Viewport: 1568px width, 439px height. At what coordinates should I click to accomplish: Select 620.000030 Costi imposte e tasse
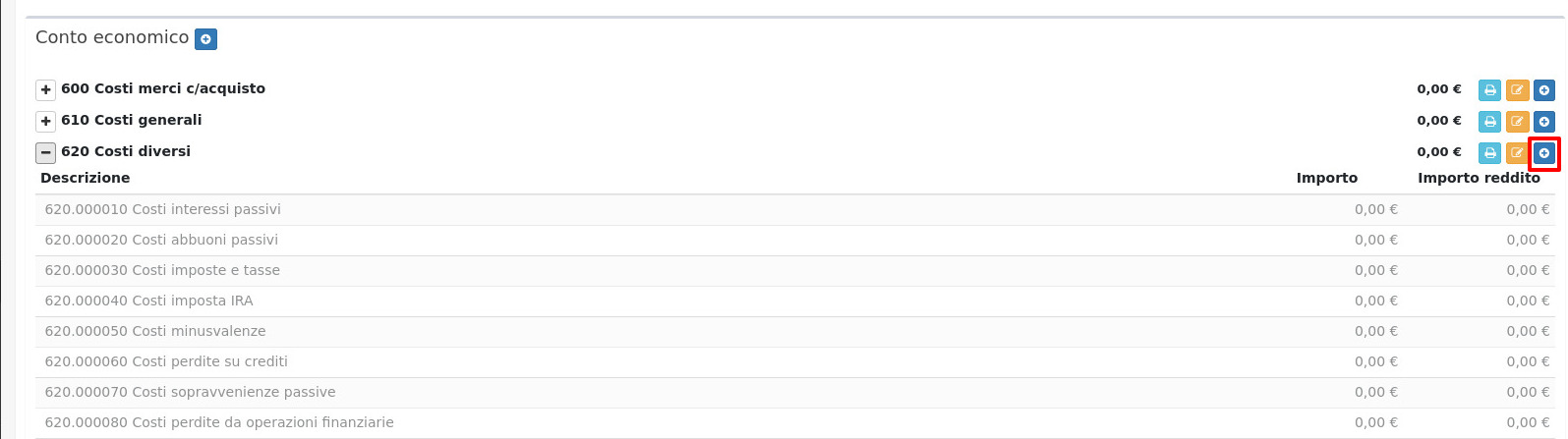tap(162, 270)
